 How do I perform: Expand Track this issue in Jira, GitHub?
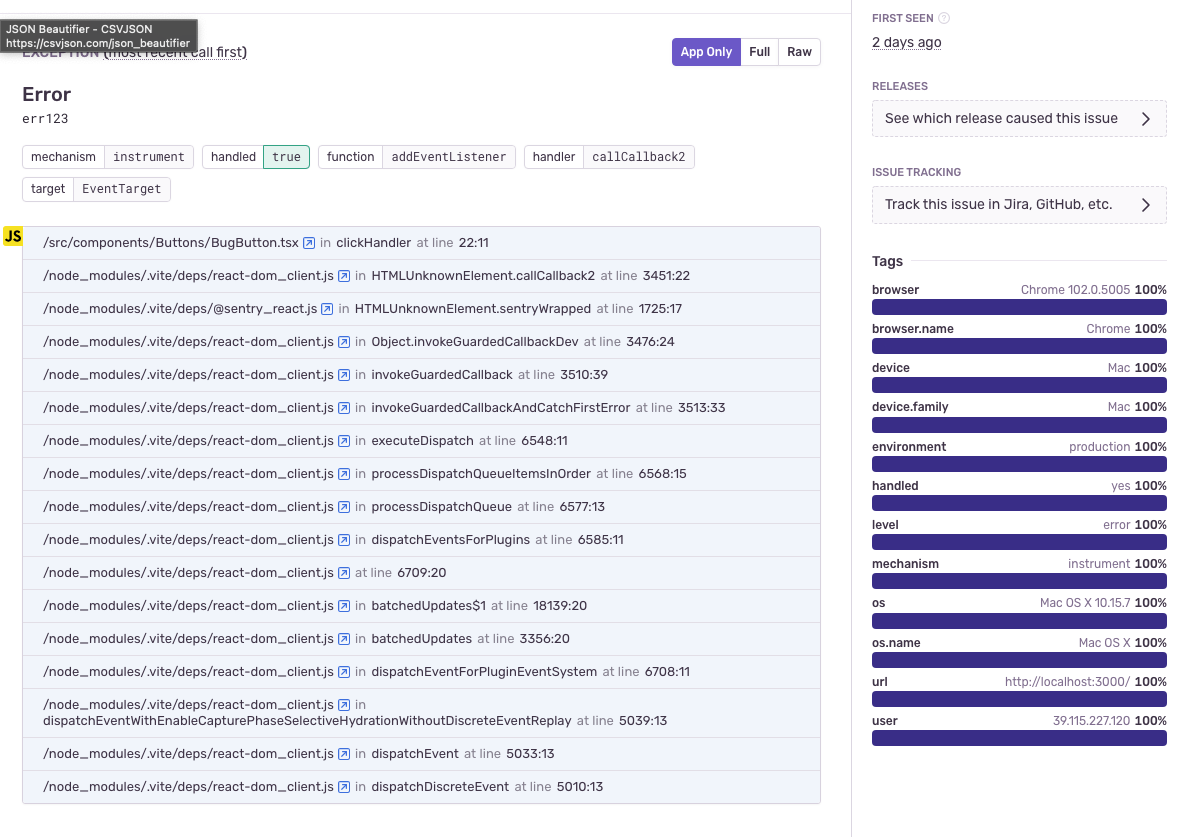(x=1018, y=204)
